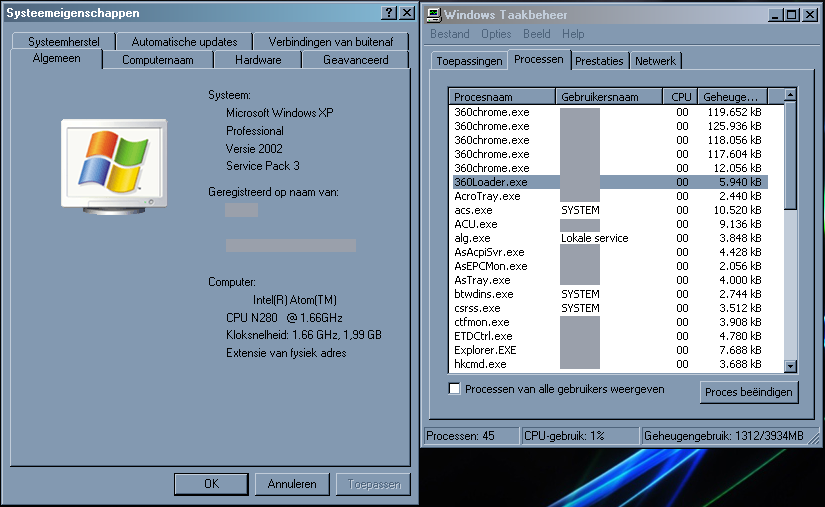
Task: Click the 'Service Pack 3' text
Action: pos(263,166)
